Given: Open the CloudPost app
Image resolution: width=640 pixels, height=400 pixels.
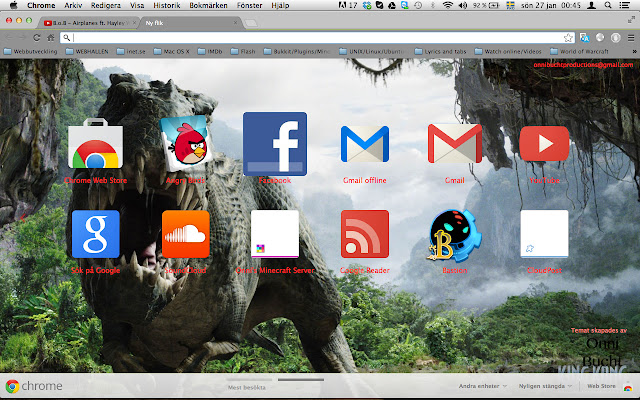Looking at the screenshot, I should coord(544,234).
